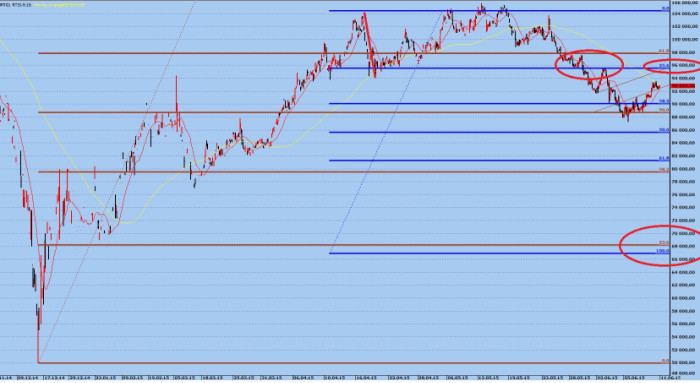Click the blue 50.0 Fibonacci level label
700x383 pixels.
[664, 130]
